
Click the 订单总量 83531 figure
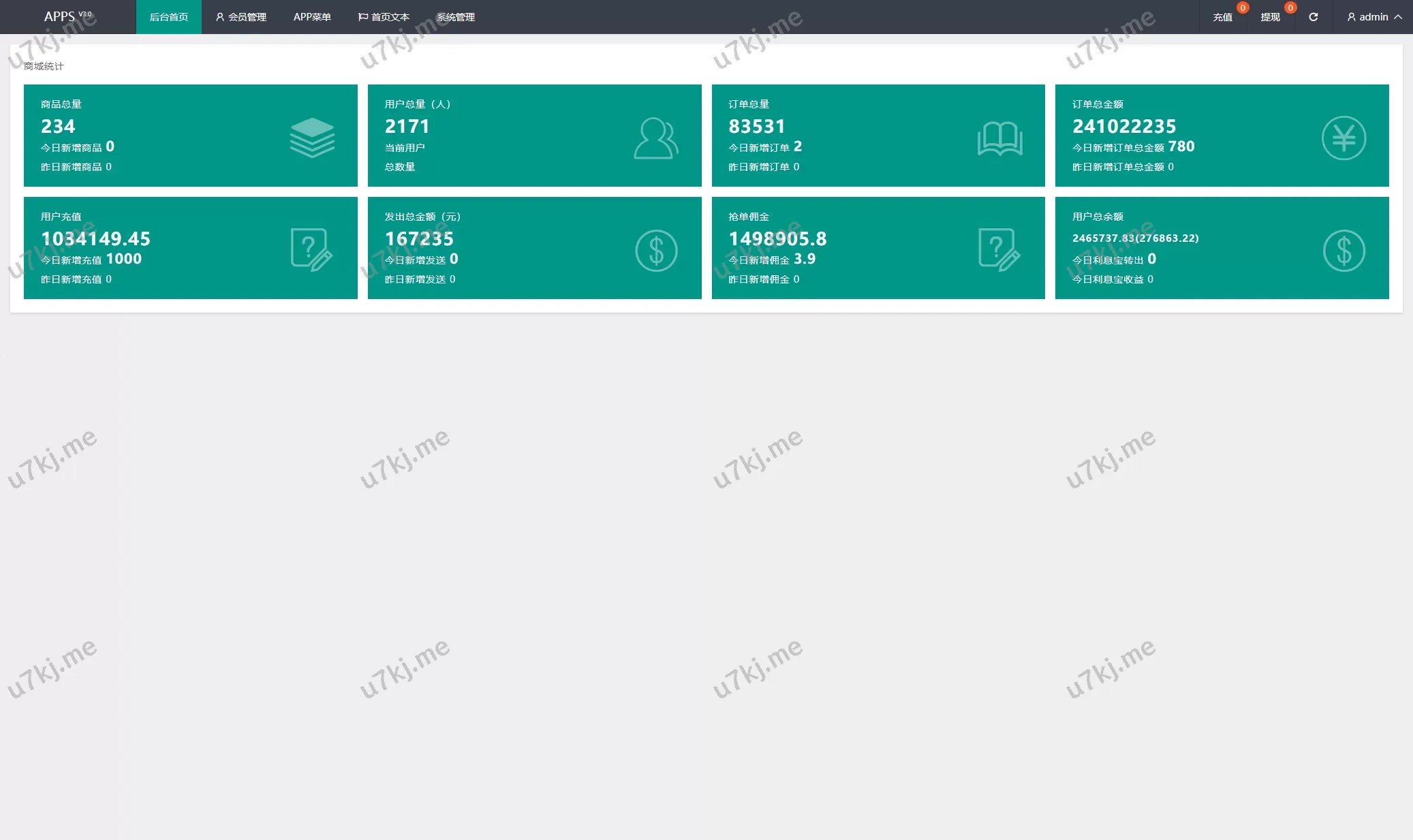coord(756,127)
